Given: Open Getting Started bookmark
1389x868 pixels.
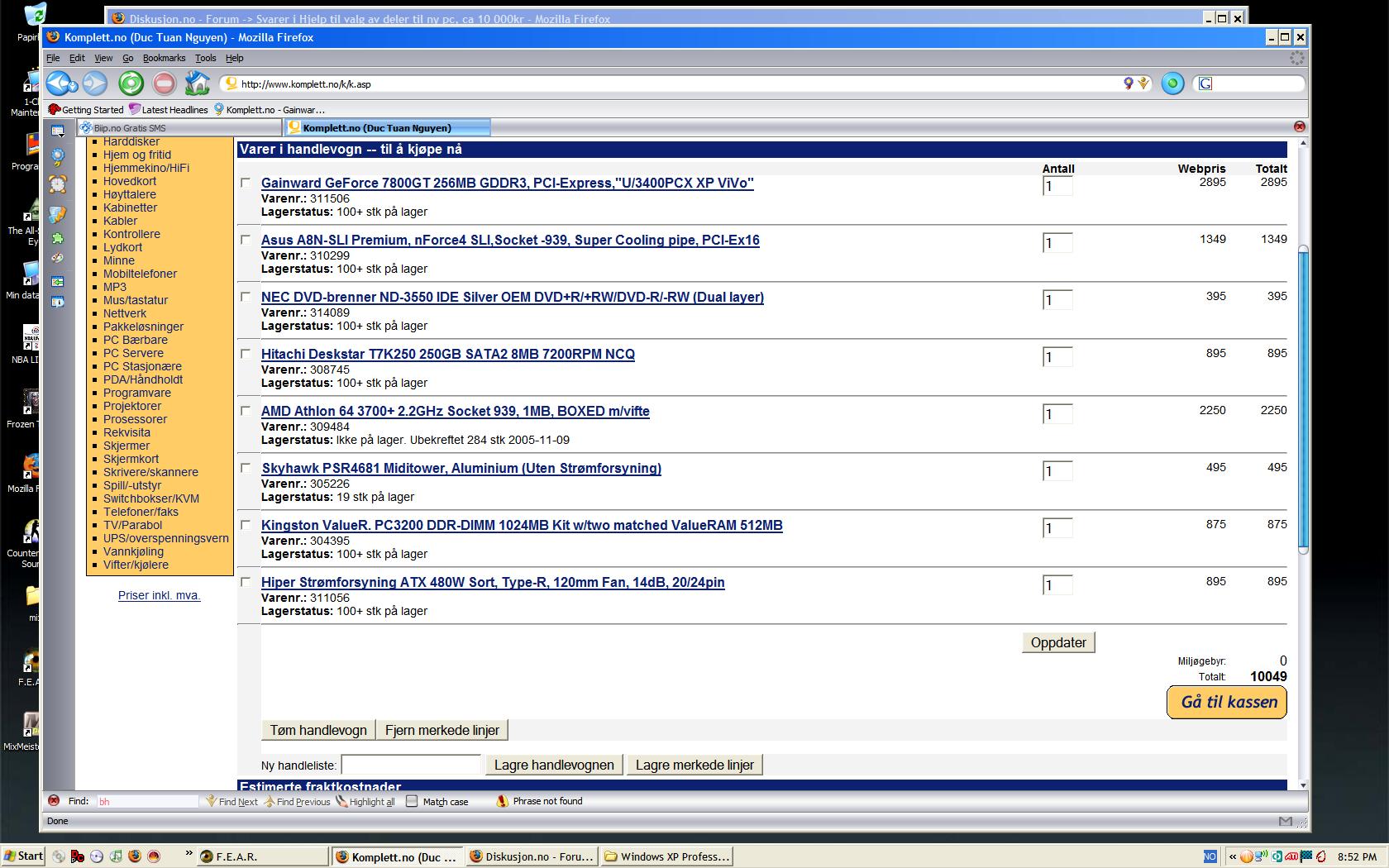Looking at the screenshot, I should (x=86, y=109).
